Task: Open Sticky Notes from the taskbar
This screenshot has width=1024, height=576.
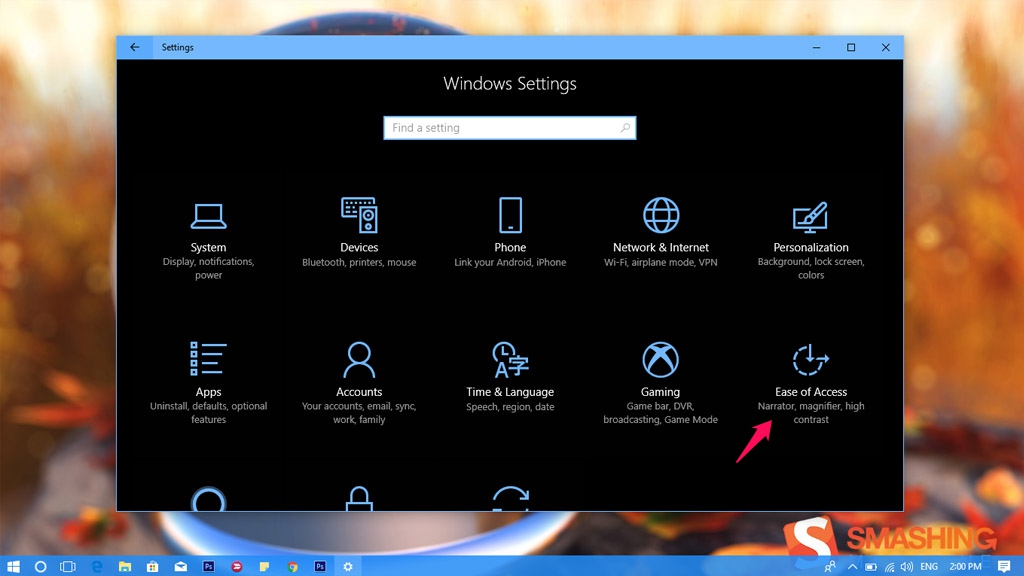Action: pos(264,566)
